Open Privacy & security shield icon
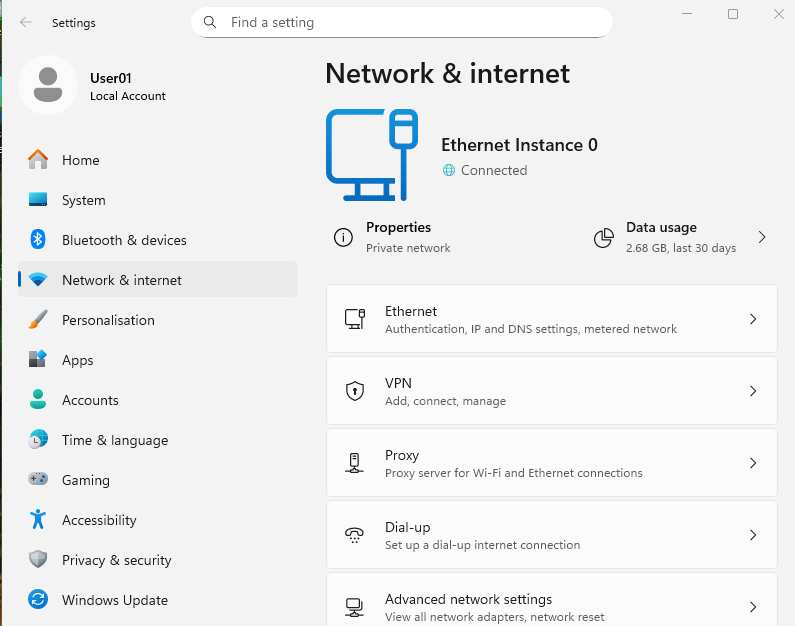The height and width of the screenshot is (626, 795). click(x=38, y=560)
